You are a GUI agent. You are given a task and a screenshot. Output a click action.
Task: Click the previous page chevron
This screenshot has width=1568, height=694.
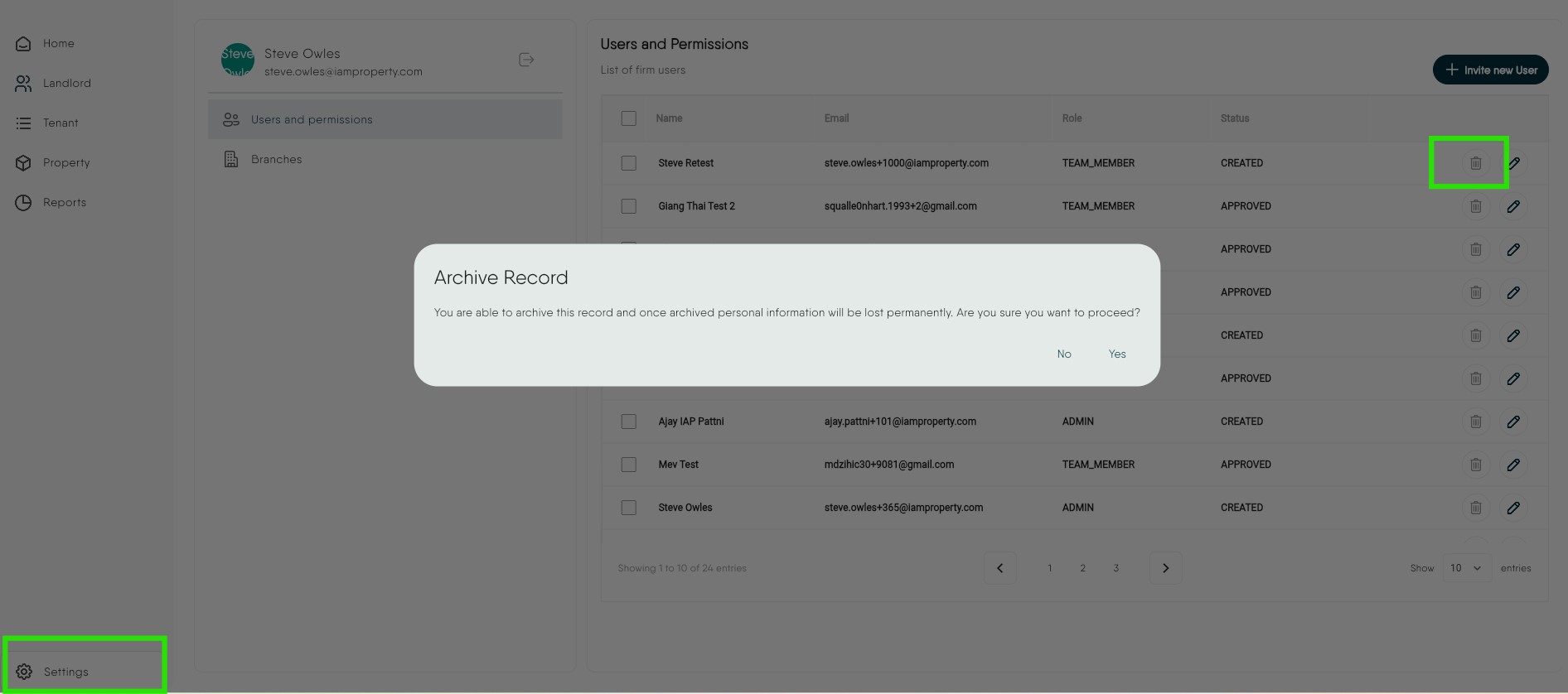click(x=999, y=568)
